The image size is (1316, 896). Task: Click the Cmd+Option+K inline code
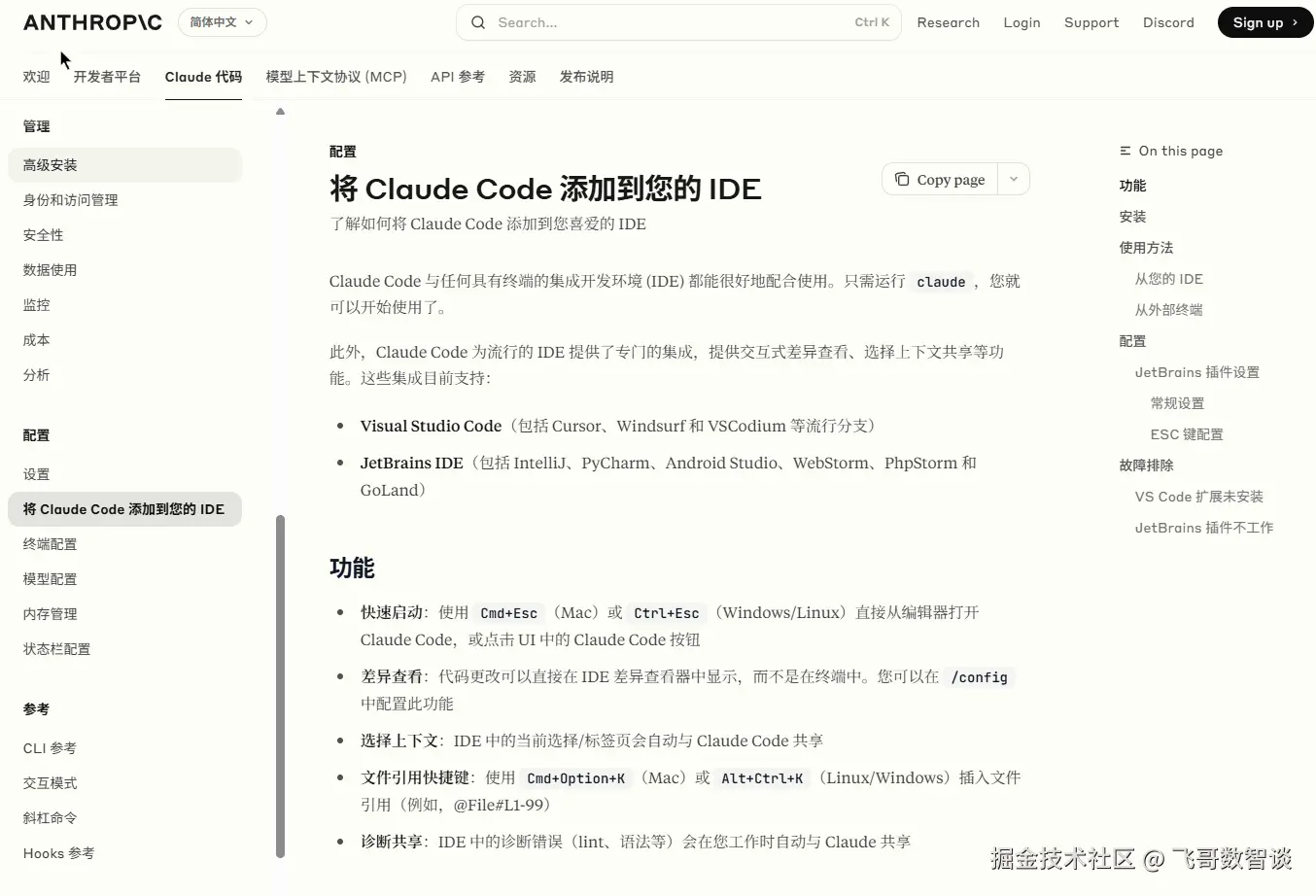point(575,778)
